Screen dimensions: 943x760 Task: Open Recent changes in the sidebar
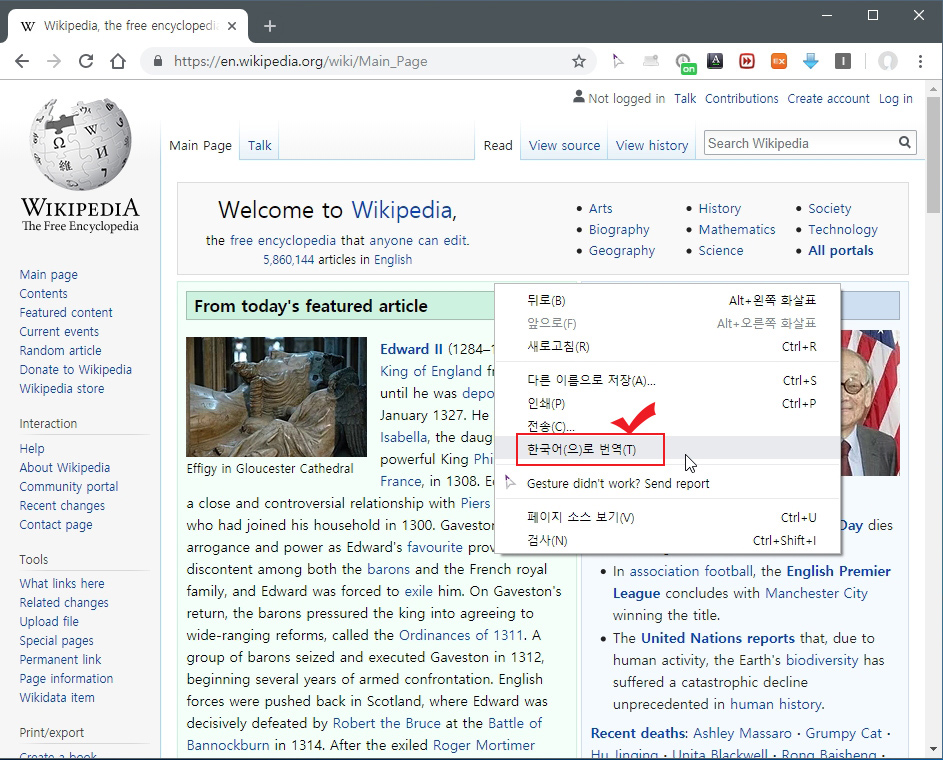[62, 506]
